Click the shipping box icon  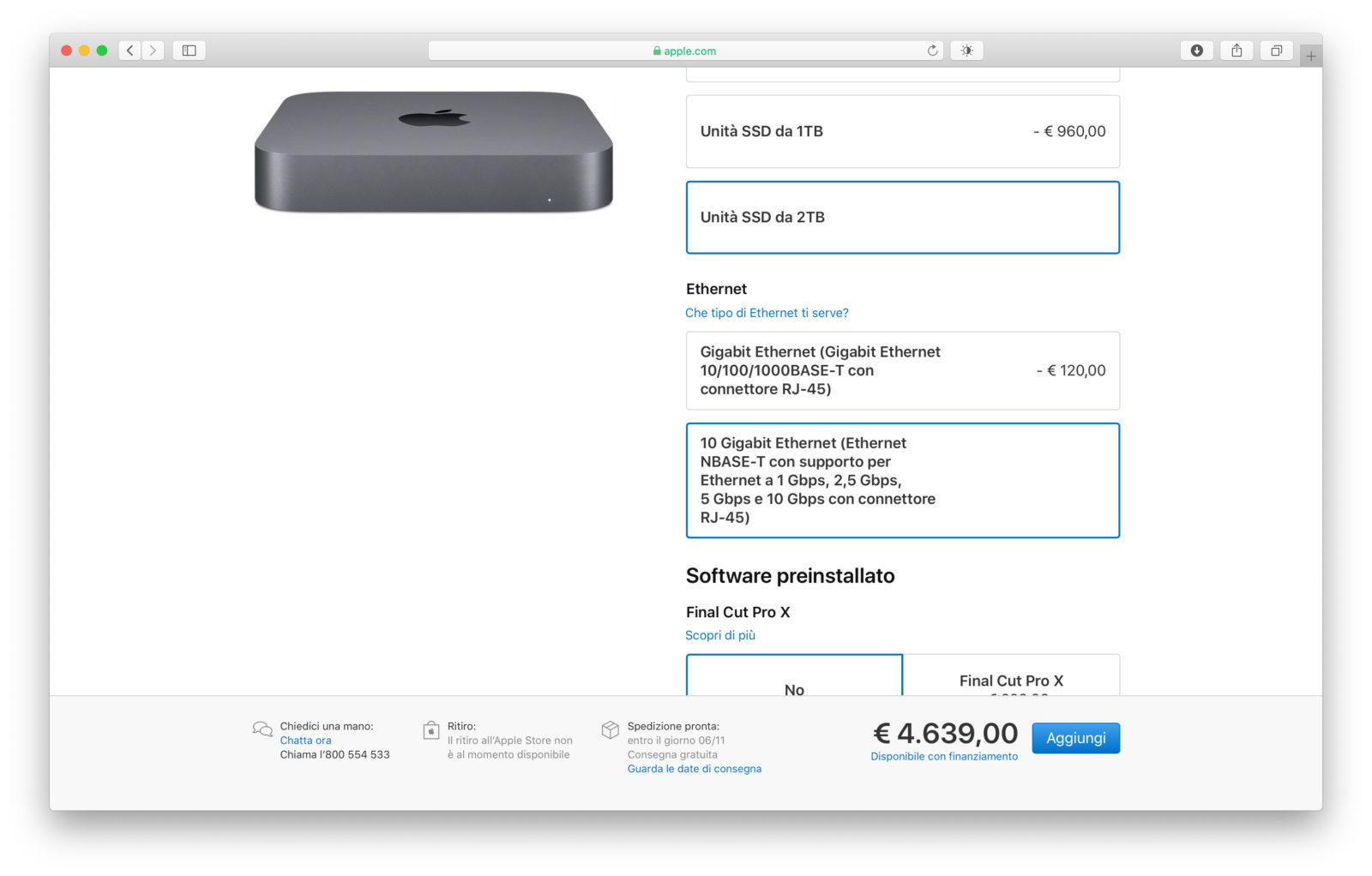[x=611, y=729]
